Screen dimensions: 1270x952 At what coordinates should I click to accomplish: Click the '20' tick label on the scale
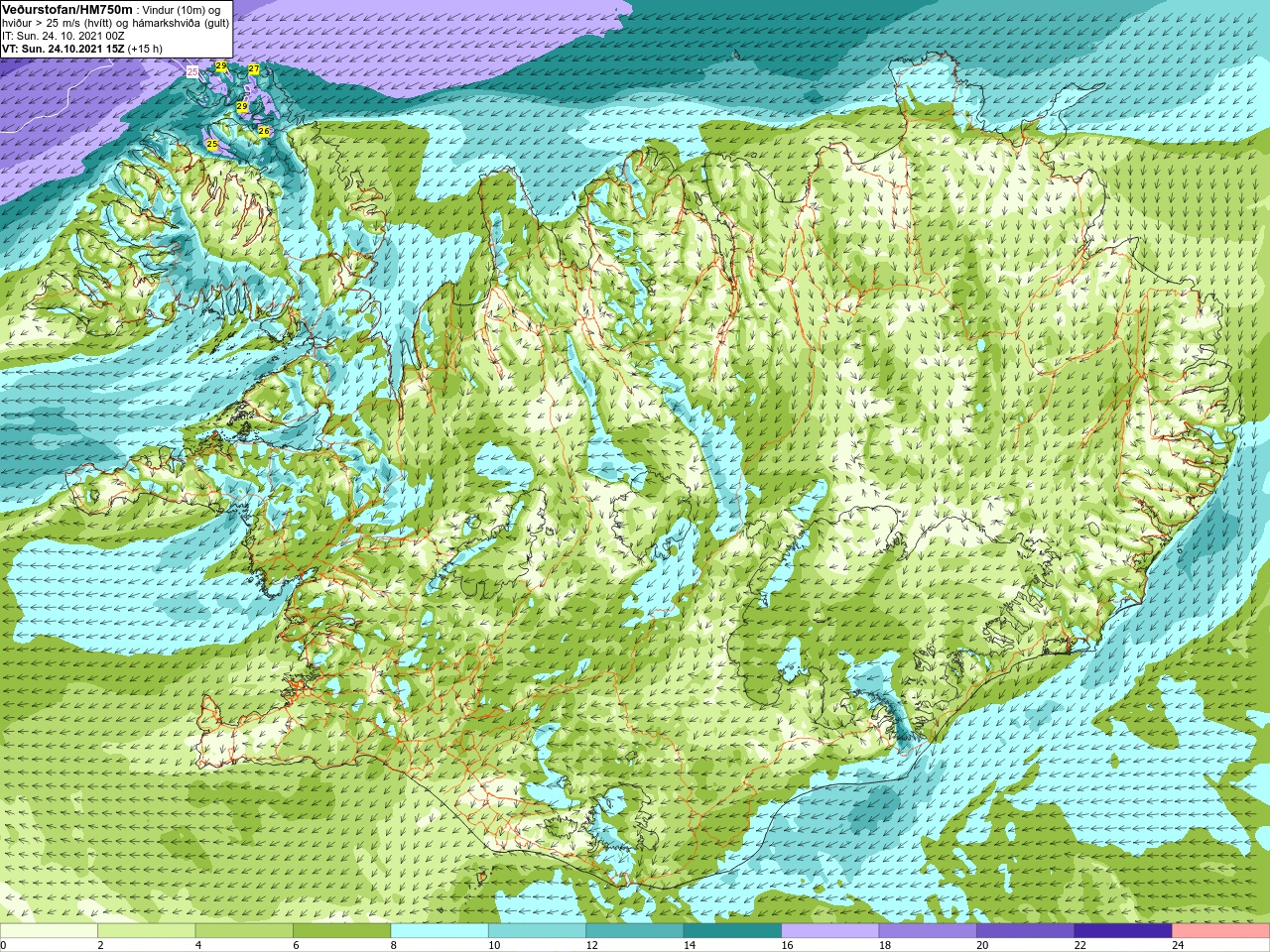[983, 945]
